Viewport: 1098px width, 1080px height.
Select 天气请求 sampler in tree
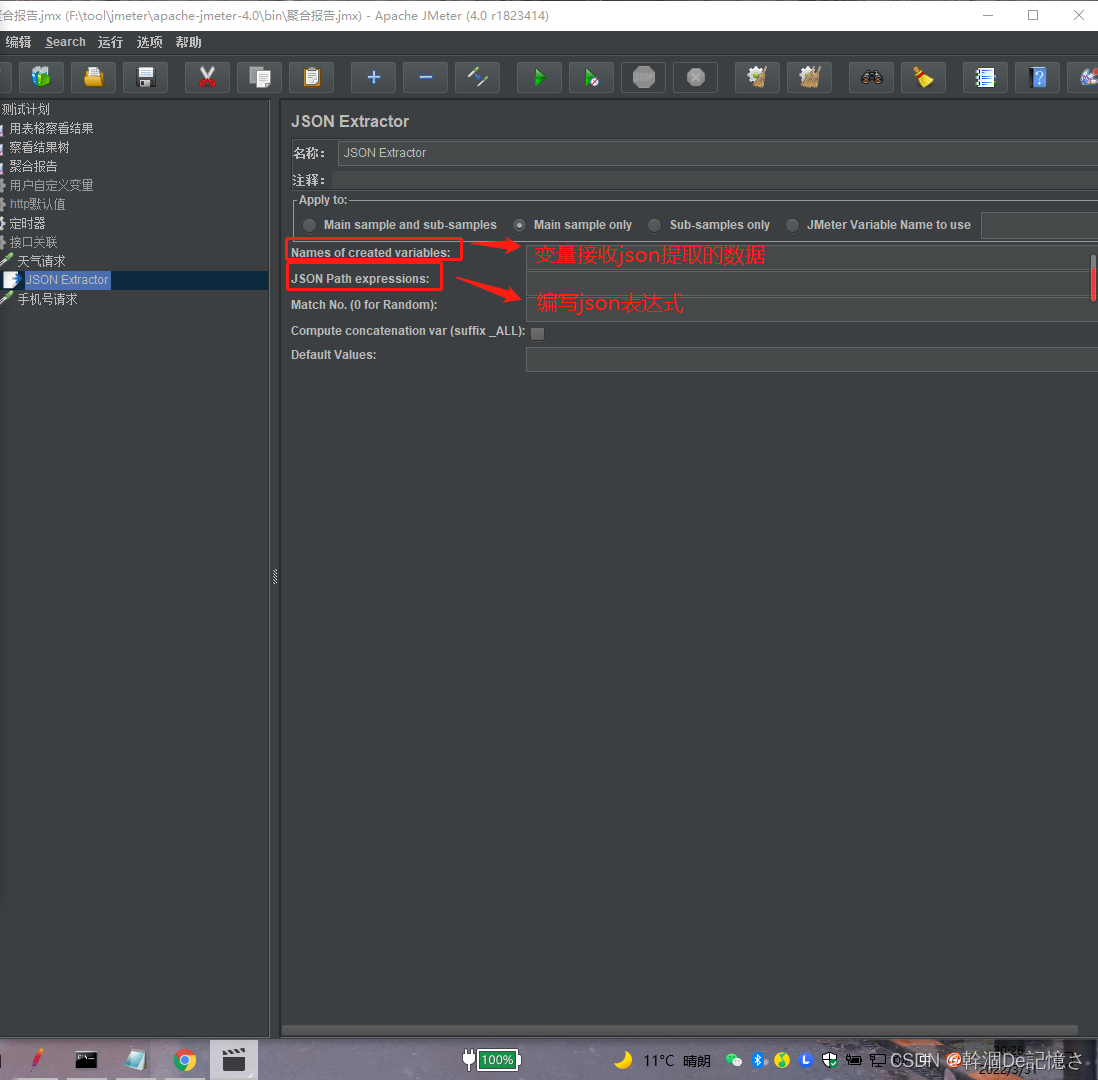click(x=41, y=261)
